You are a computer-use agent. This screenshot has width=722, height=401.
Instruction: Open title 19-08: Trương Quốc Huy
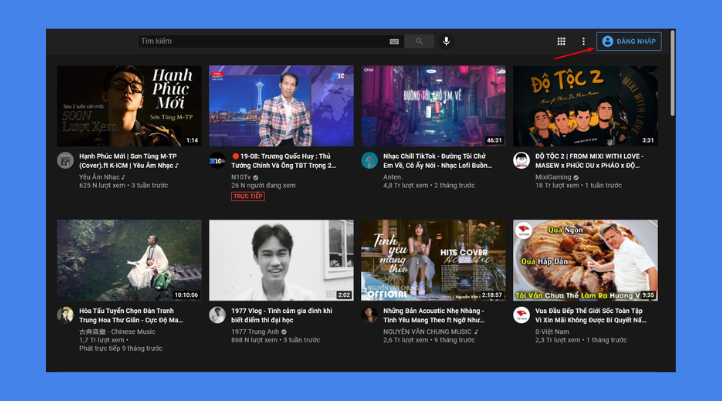coord(284,161)
